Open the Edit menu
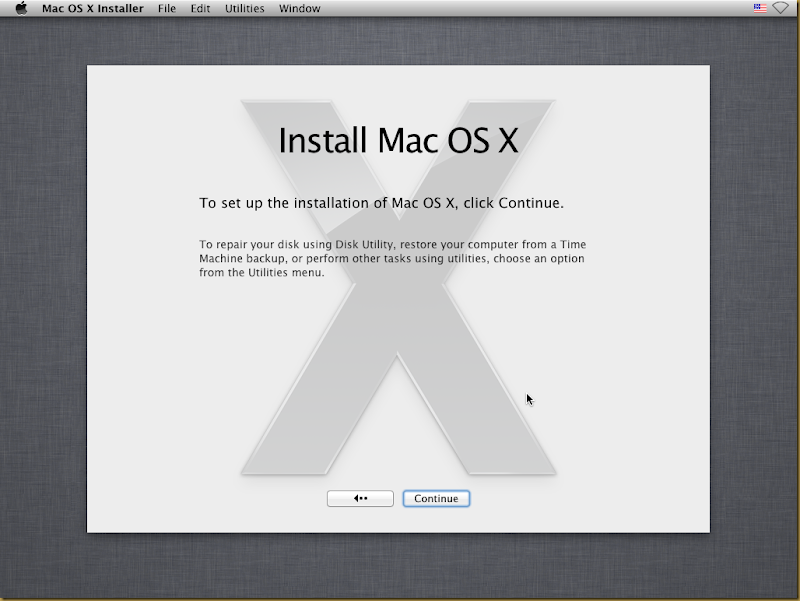The height and width of the screenshot is (601, 800). tap(200, 9)
